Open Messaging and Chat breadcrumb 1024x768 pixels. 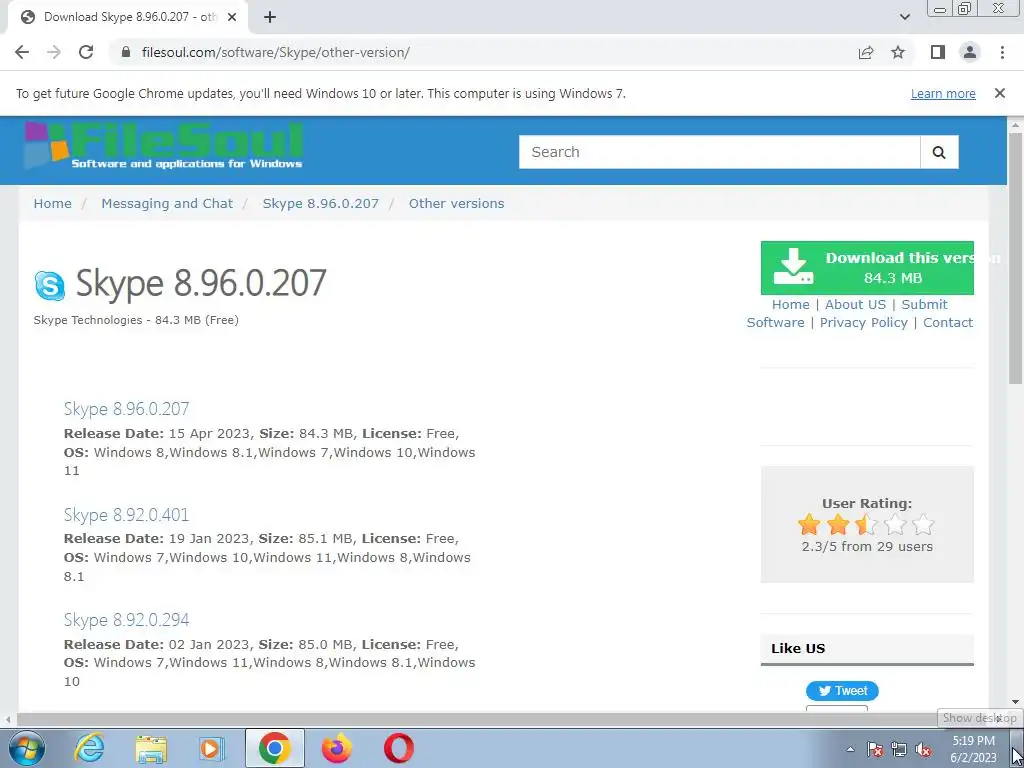click(x=167, y=203)
